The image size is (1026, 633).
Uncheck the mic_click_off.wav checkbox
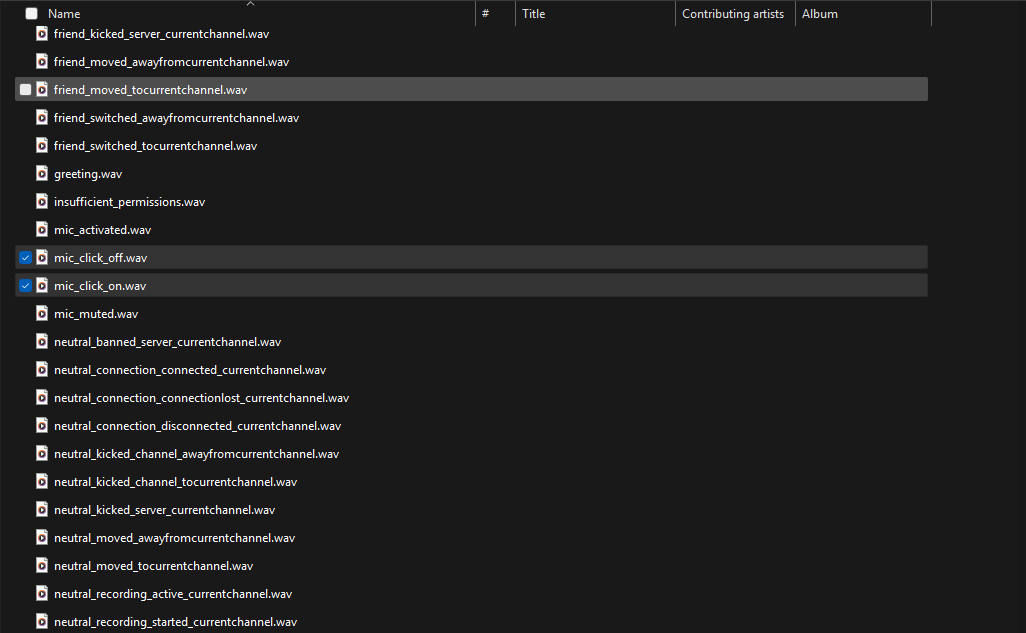26,258
